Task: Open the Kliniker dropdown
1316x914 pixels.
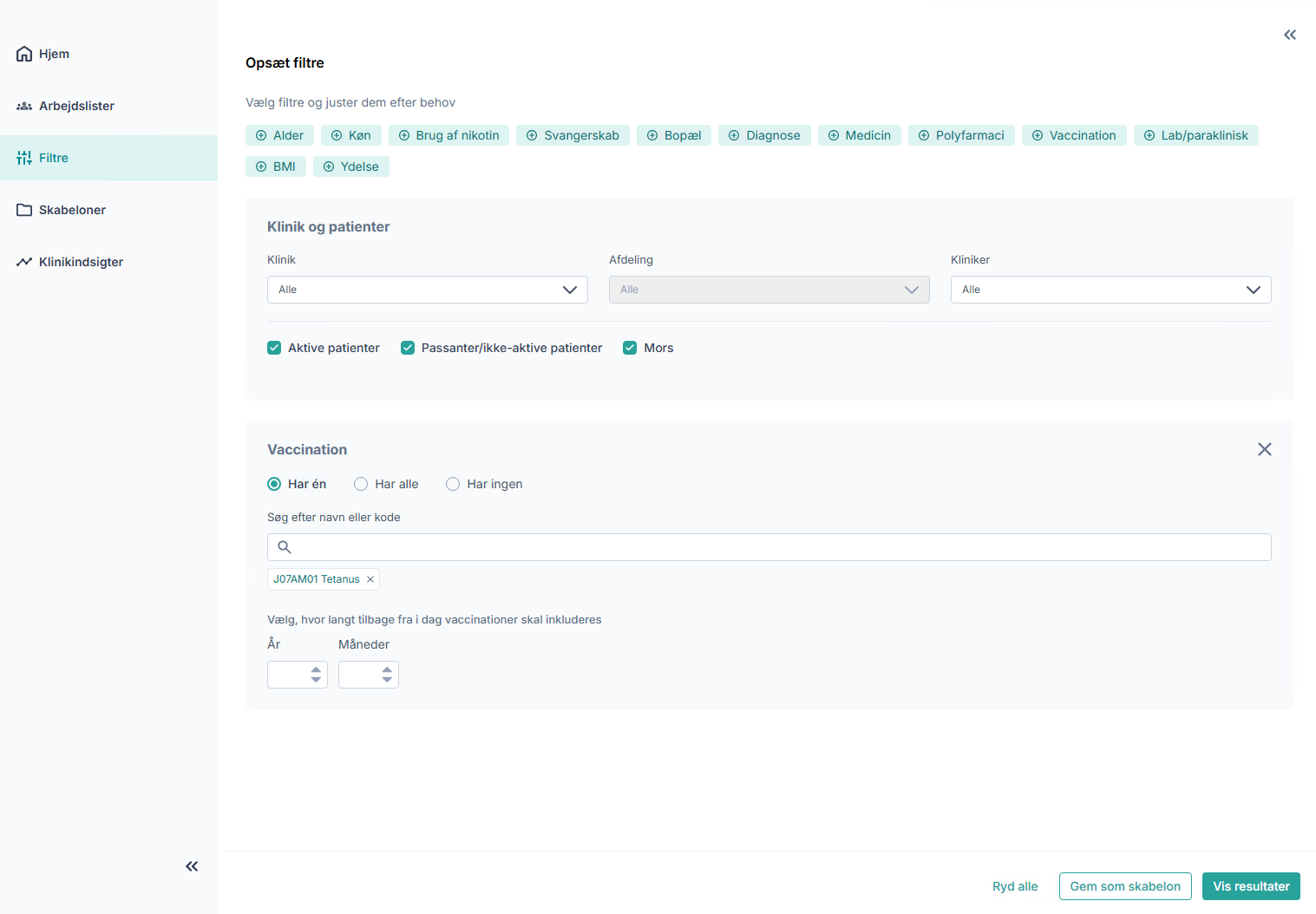Action: click(x=1111, y=290)
